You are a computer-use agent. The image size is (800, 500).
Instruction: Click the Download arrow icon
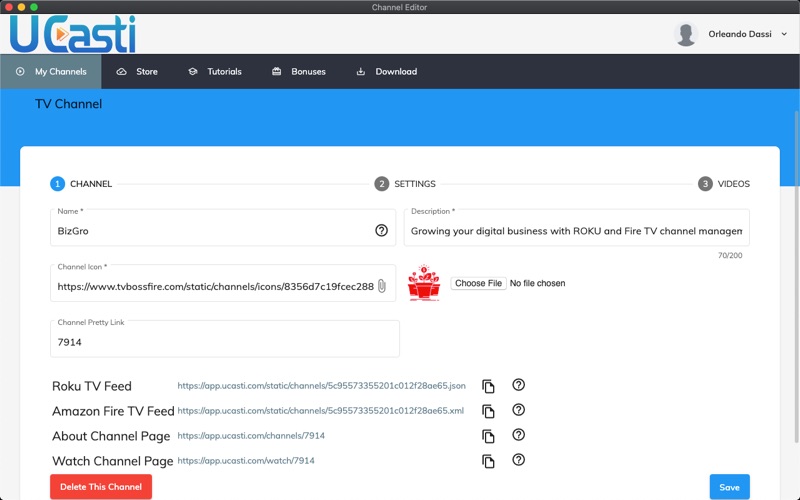[361, 71]
